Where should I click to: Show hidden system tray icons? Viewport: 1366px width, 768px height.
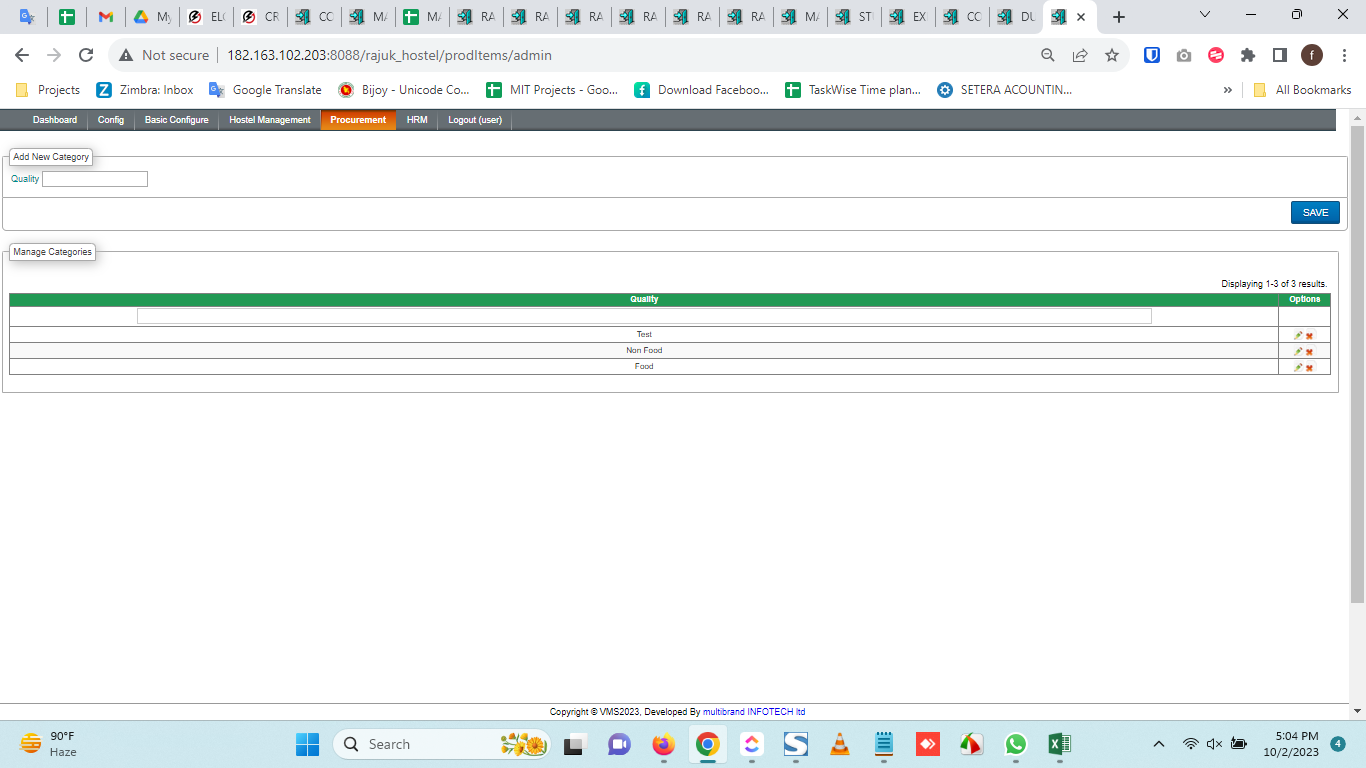[1159, 744]
